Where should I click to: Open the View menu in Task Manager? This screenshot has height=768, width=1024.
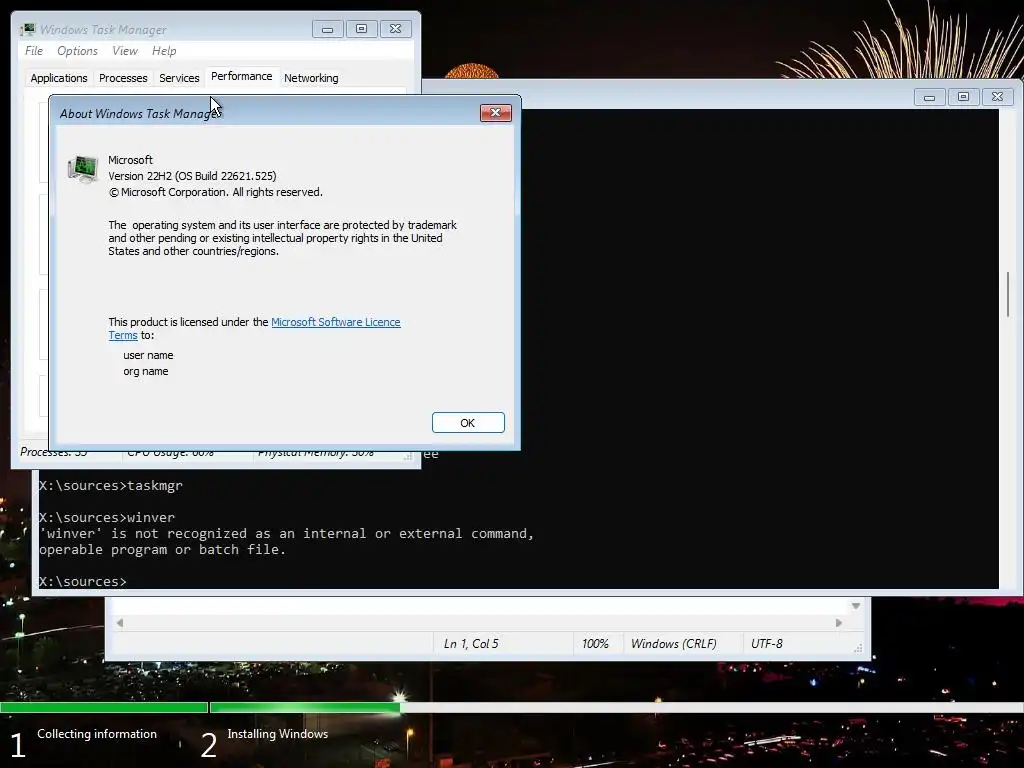pyautogui.click(x=125, y=51)
